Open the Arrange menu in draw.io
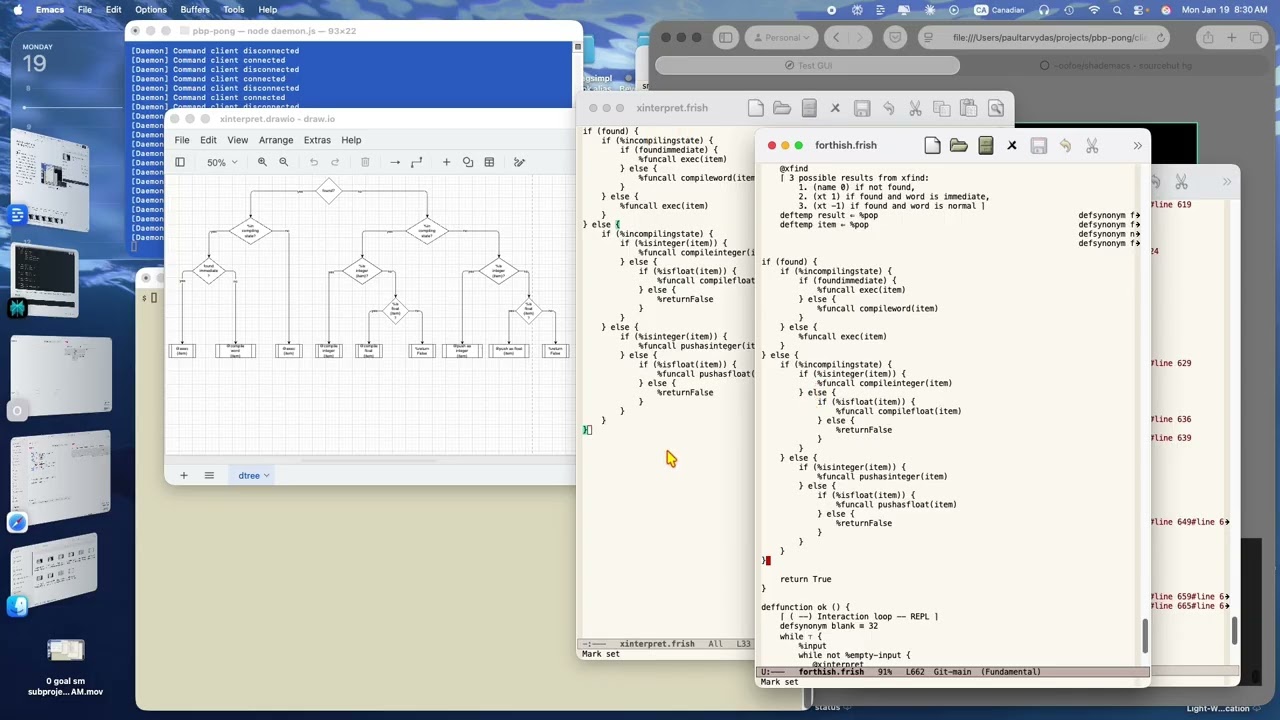 pos(276,140)
